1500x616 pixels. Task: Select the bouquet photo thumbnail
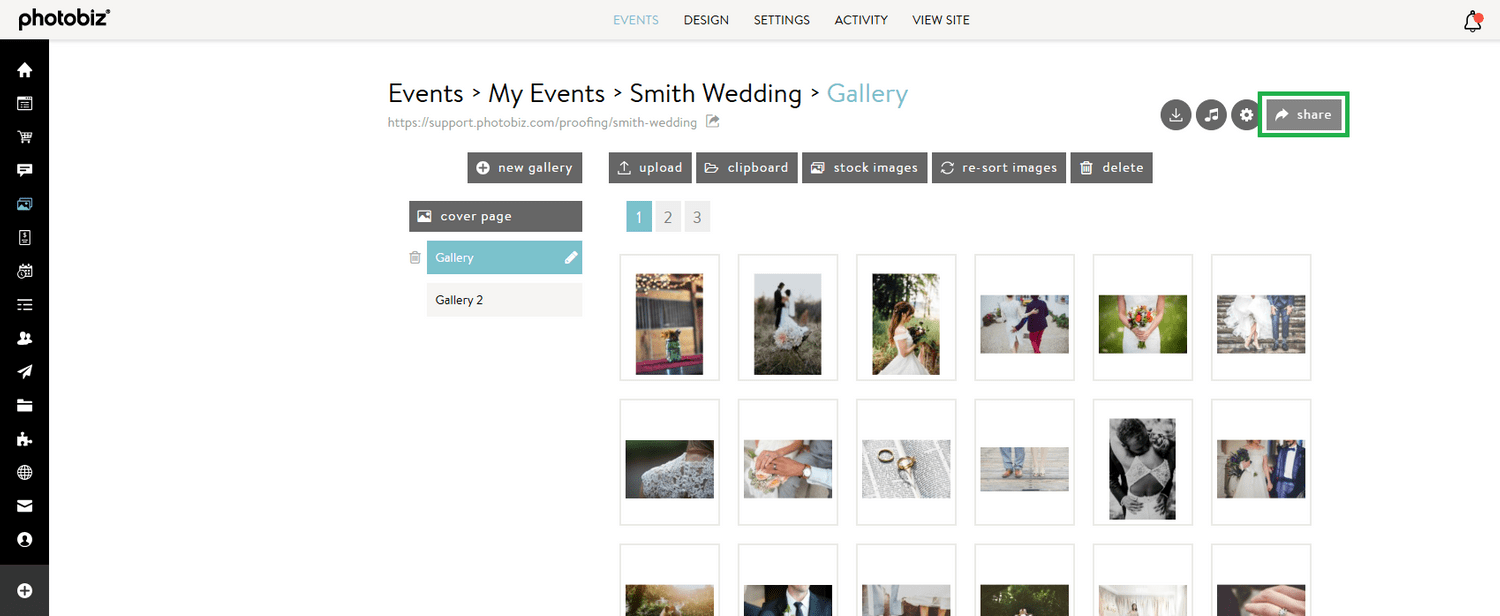pyautogui.click(x=1142, y=317)
